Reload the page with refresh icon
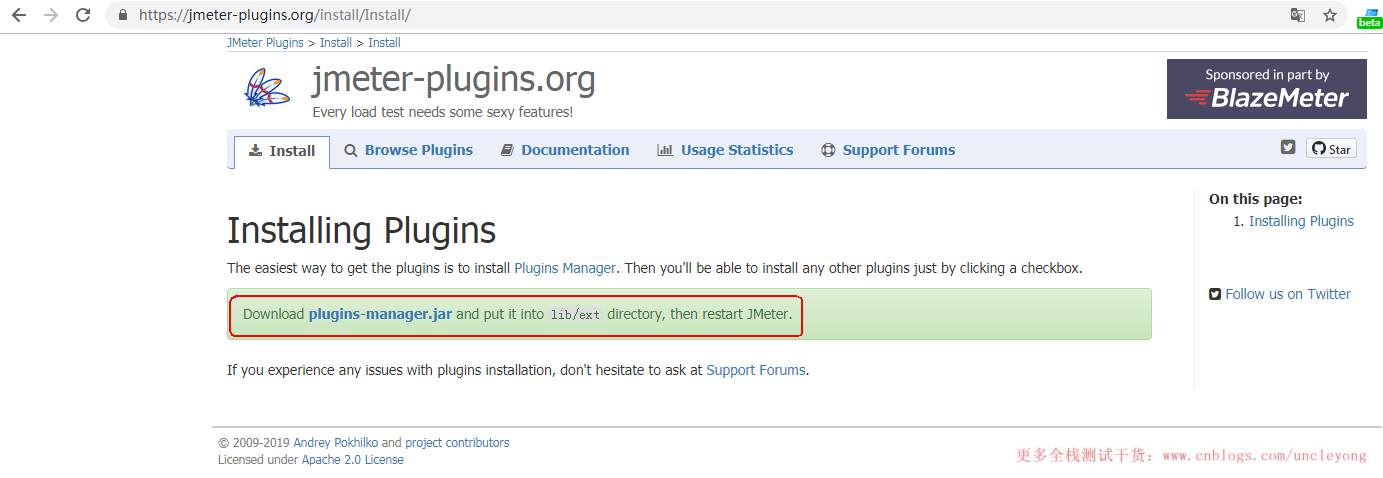Viewport: 1383px width, 478px height. click(83, 15)
